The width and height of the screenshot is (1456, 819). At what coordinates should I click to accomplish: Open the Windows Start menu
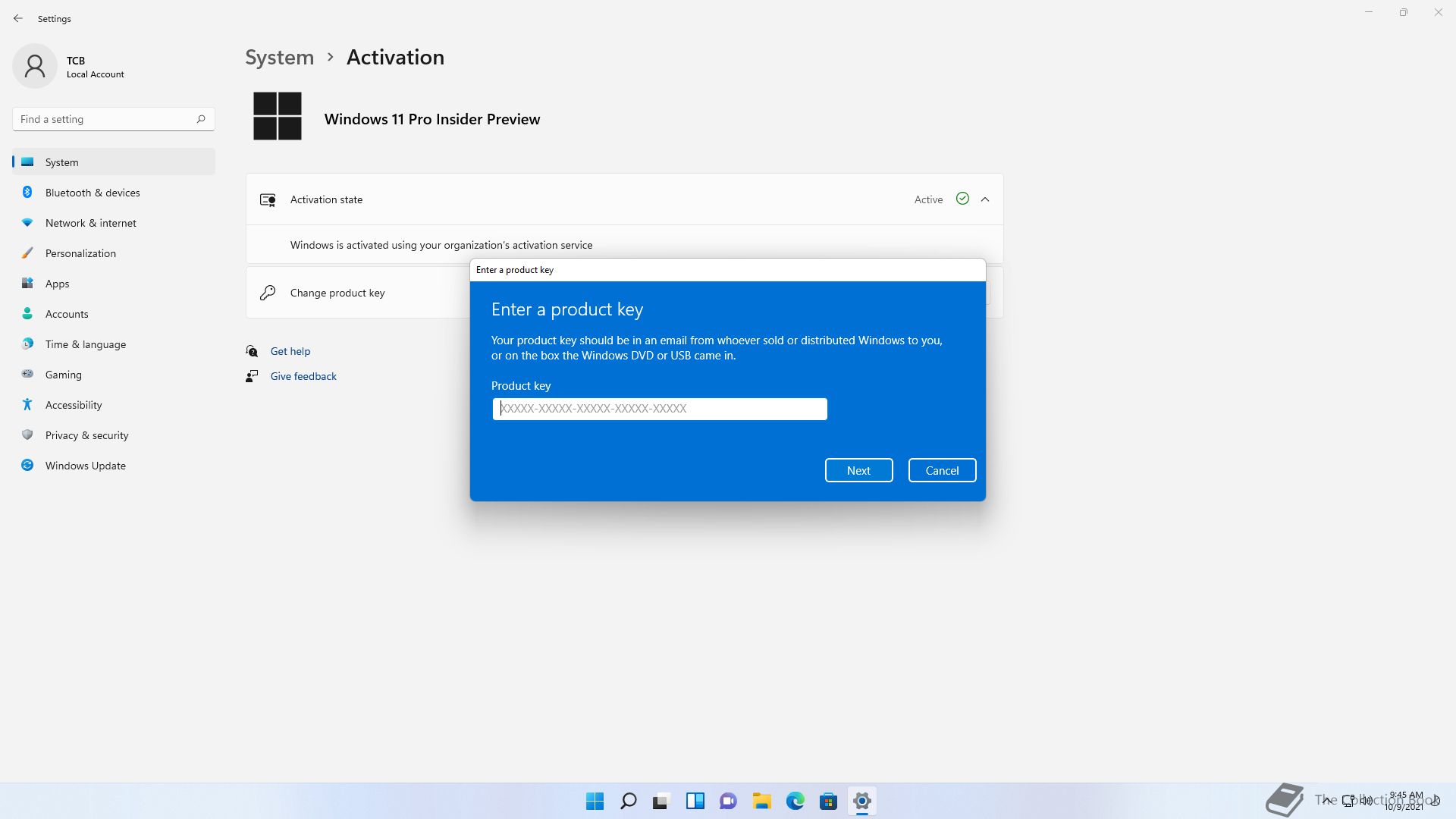click(x=595, y=801)
